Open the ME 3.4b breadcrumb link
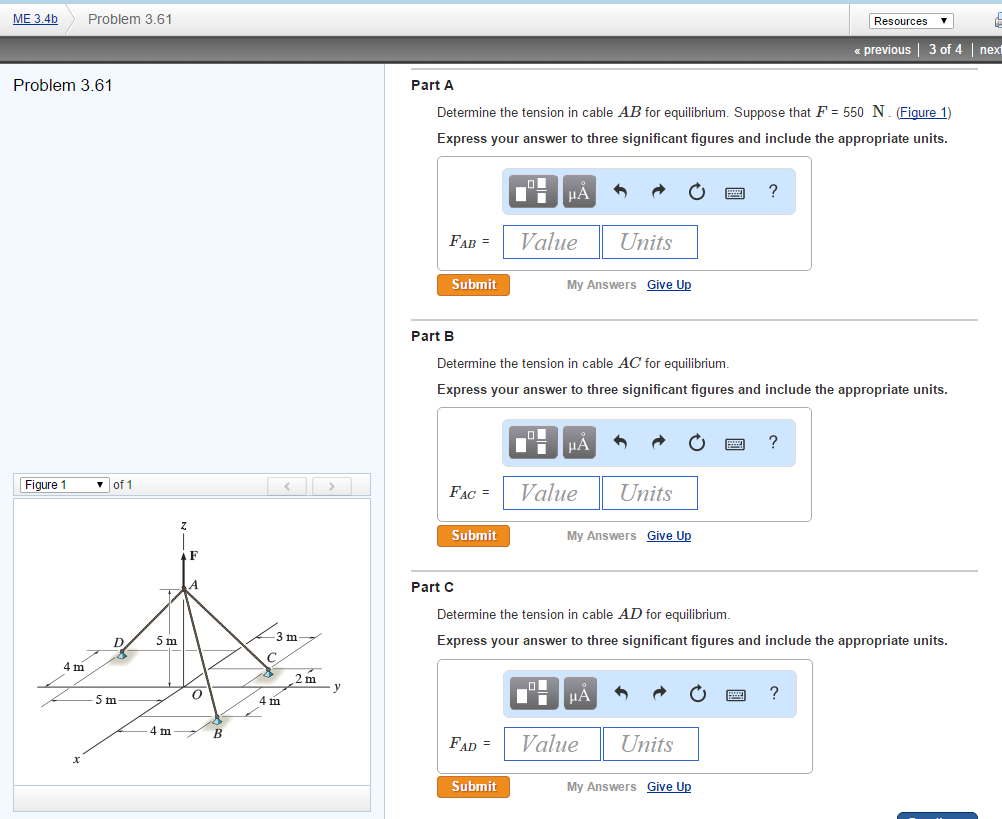The width and height of the screenshot is (1002, 819). coord(35,18)
